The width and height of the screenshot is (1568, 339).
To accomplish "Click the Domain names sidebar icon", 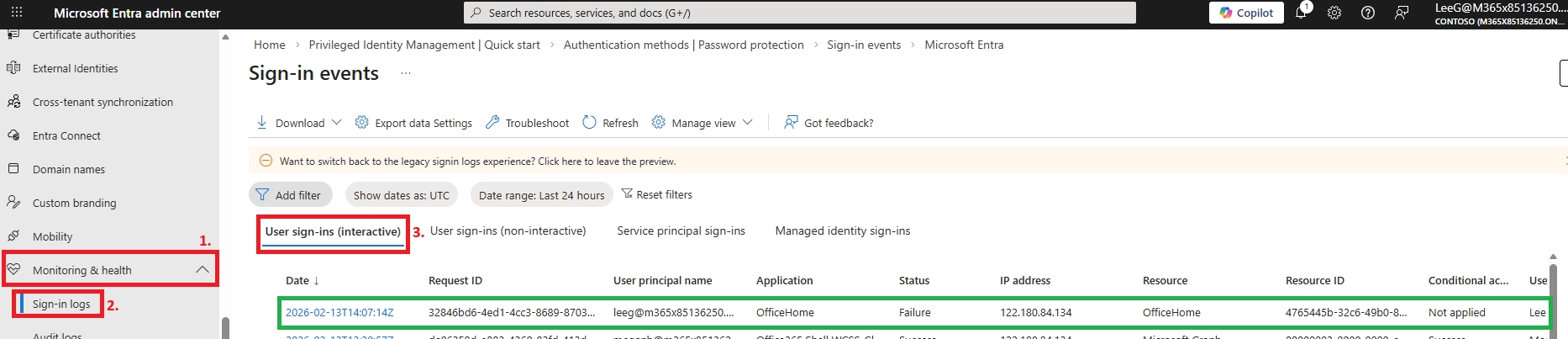I will (13, 169).
